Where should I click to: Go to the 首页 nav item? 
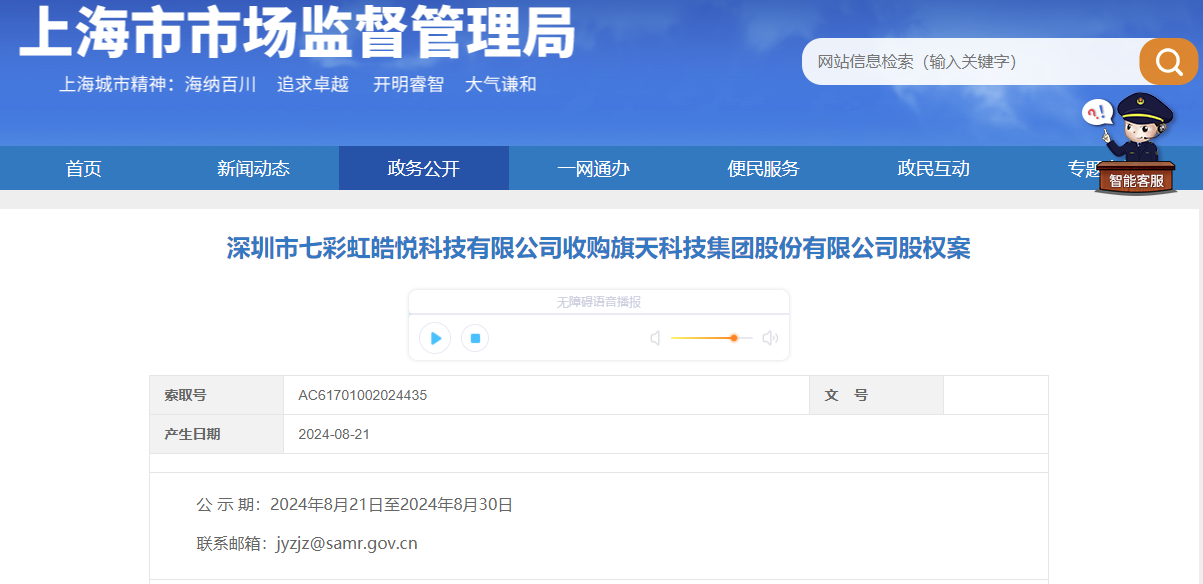tap(84, 169)
